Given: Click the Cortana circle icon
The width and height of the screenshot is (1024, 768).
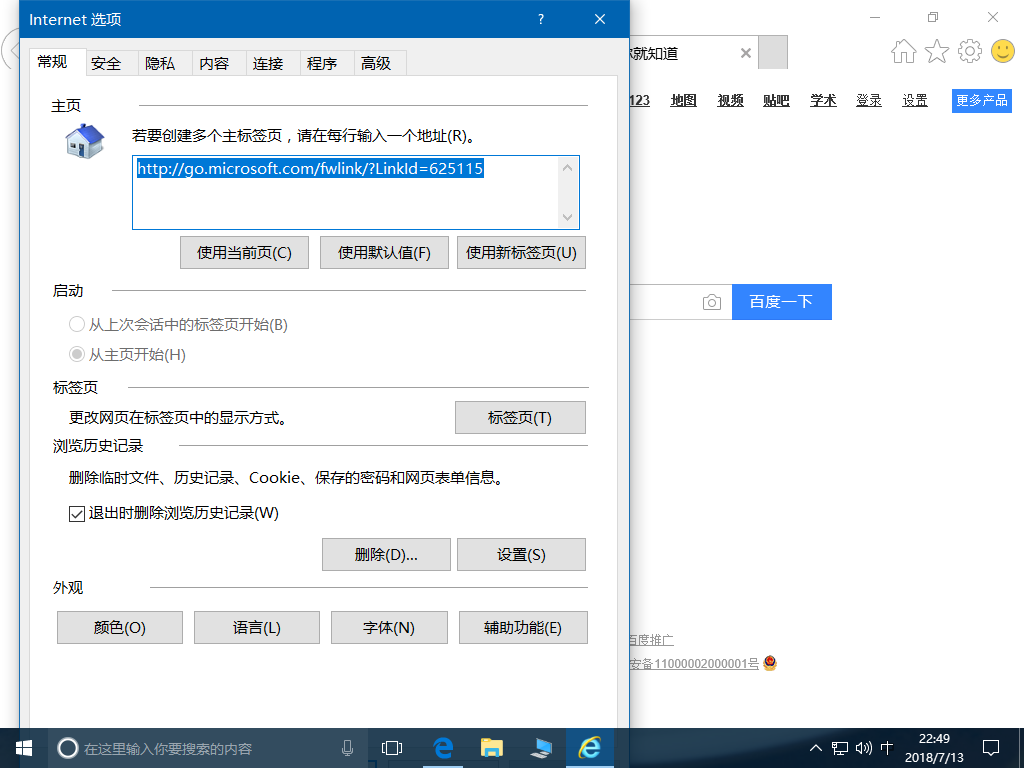Looking at the screenshot, I should pos(67,748).
